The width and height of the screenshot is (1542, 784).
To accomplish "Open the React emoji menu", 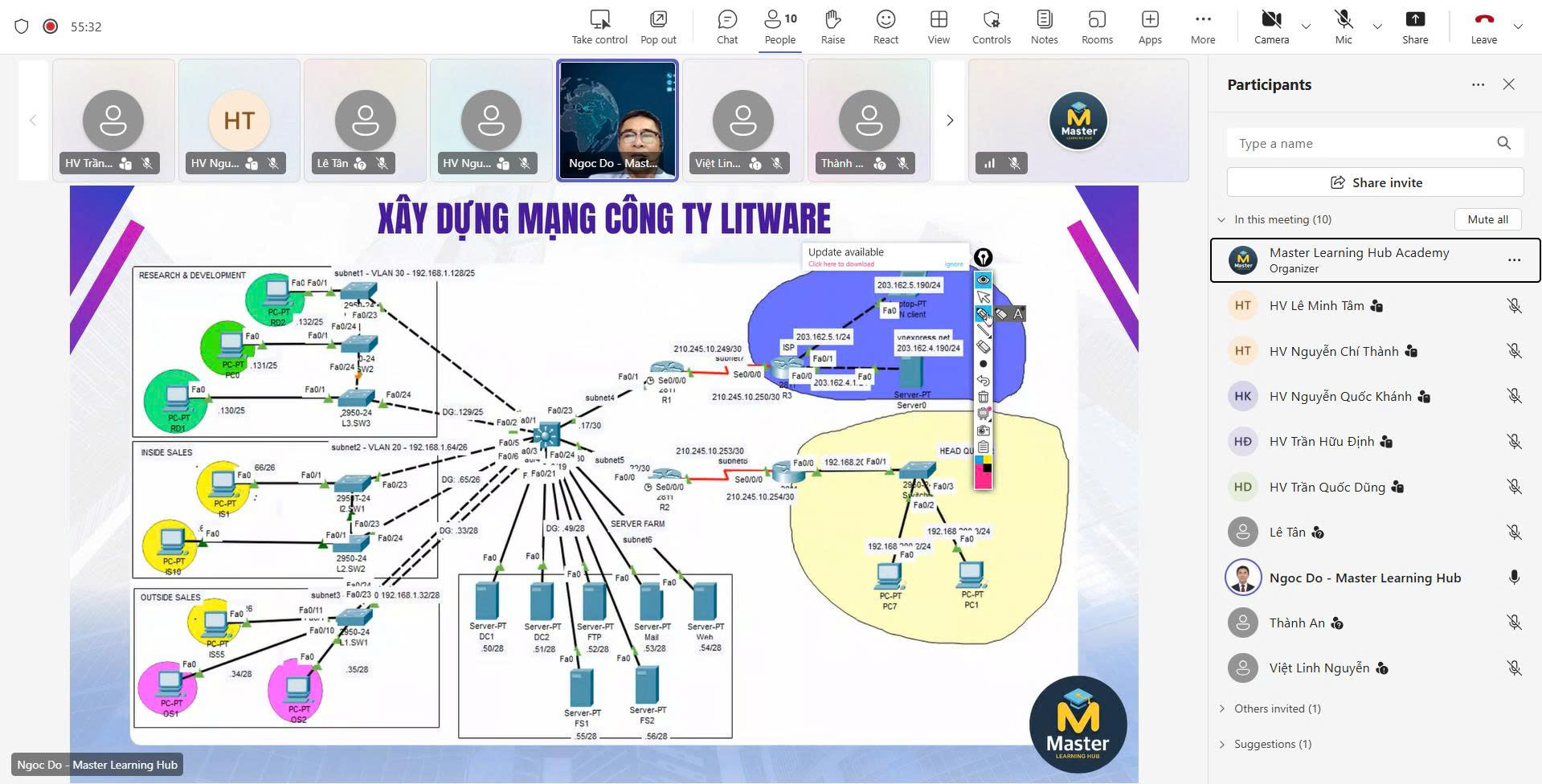I will pyautogui.click(x=886, y=27).
